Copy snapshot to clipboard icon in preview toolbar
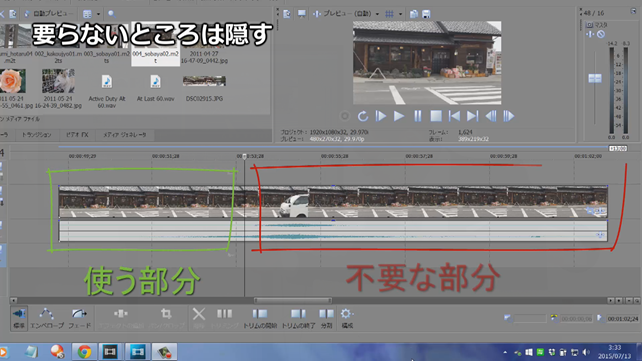 point(414,14)
